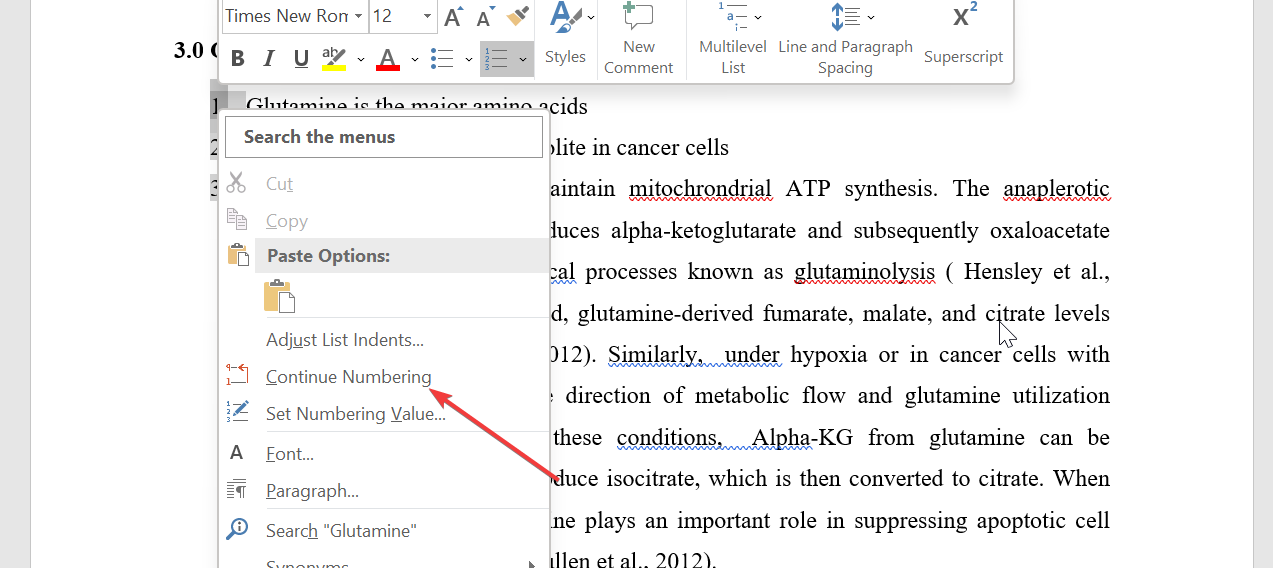The image size is (1273, 568).
Task: Click the word "glutaminolysis" in the document
Action: click(x=864, y=272)
